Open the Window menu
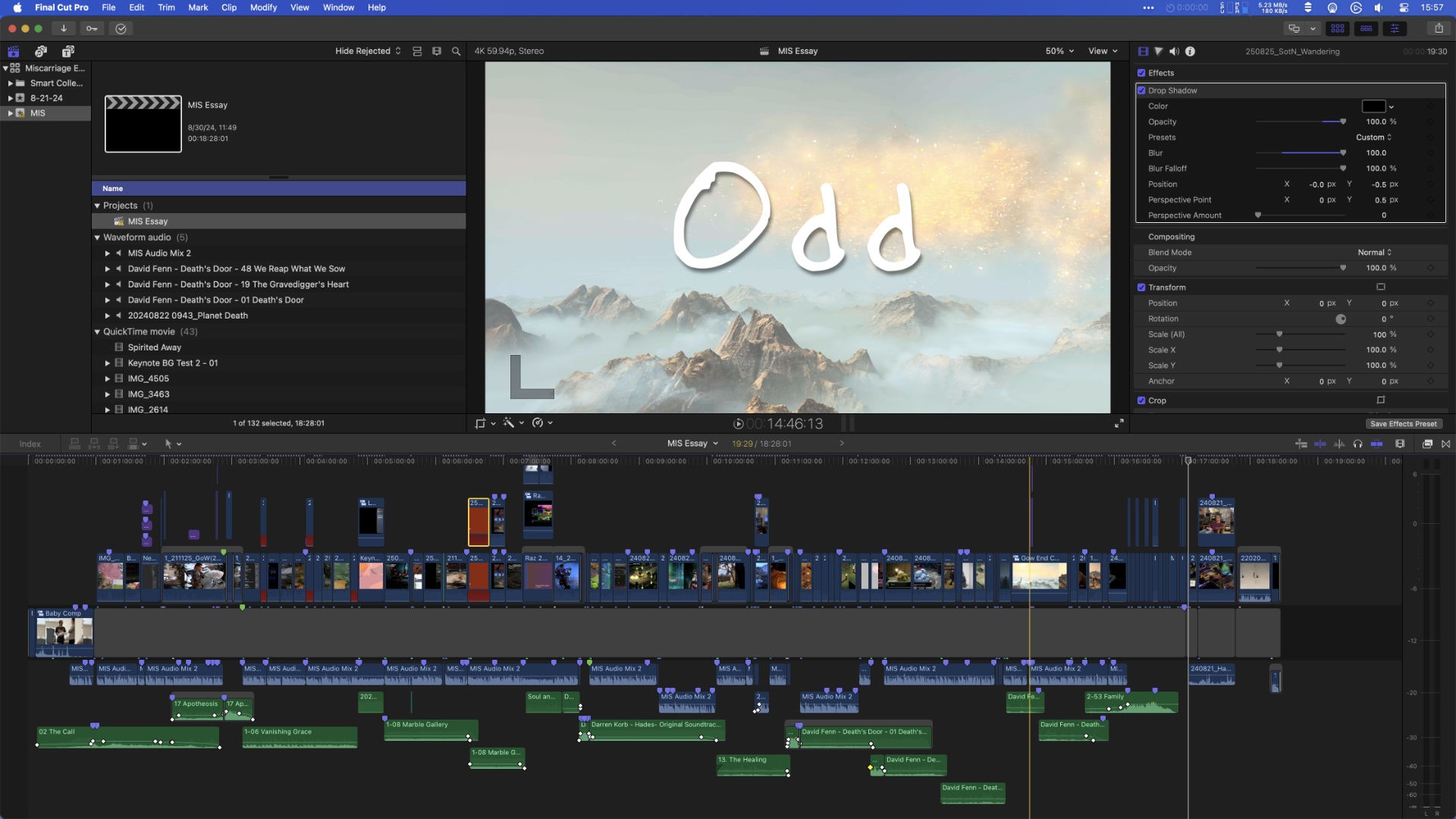This screenshot has height=819, width=1456. 337,7
